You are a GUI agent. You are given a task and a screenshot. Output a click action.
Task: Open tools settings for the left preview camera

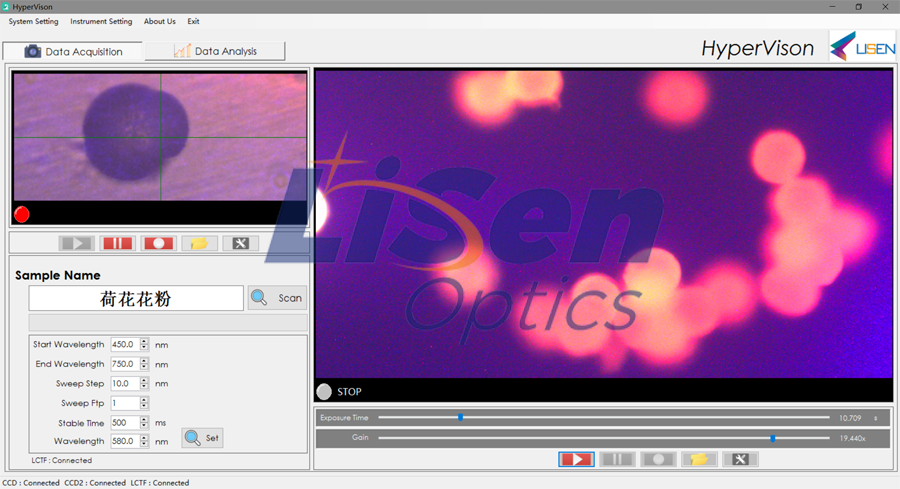pyautogui.click(x=240, y=243)
